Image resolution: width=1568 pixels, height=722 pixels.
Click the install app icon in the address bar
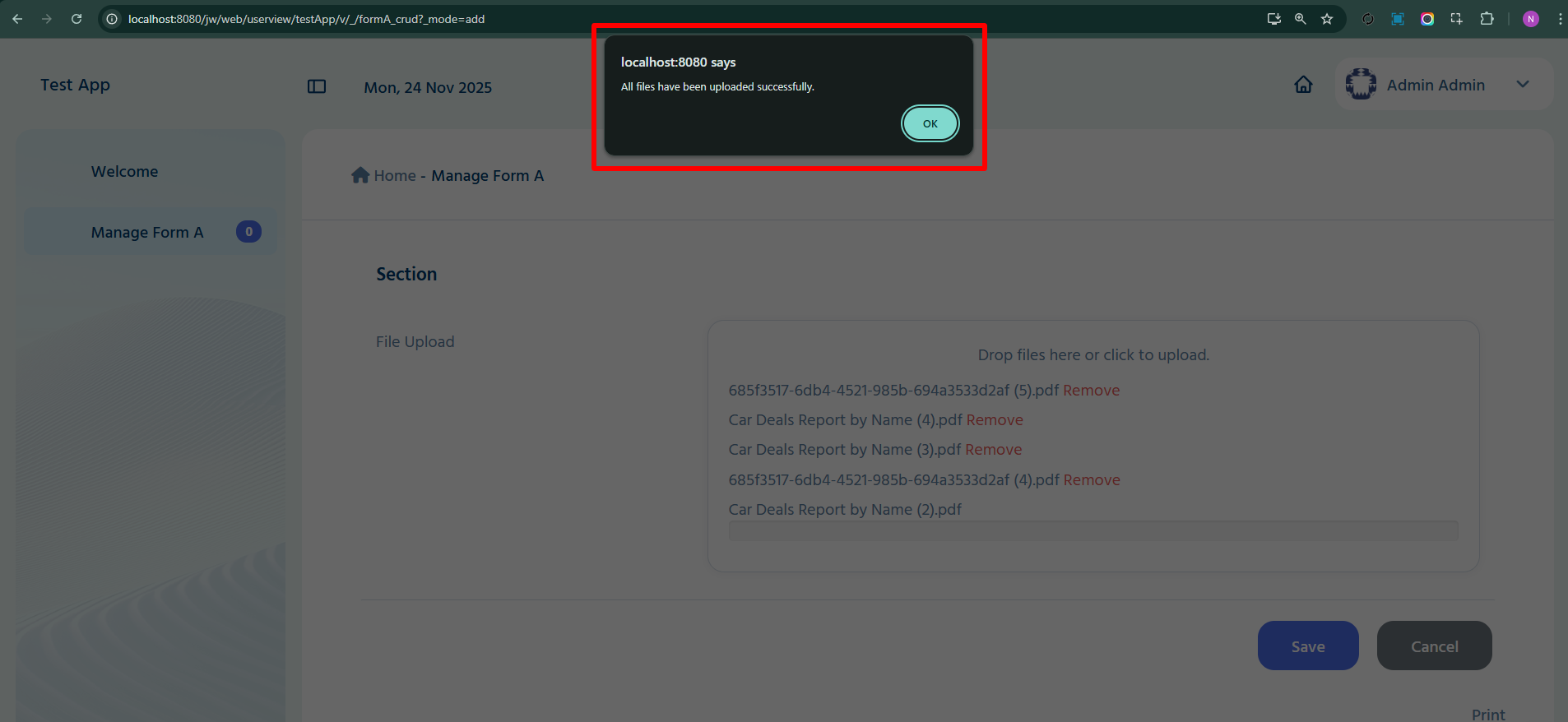coord(1274,18)
